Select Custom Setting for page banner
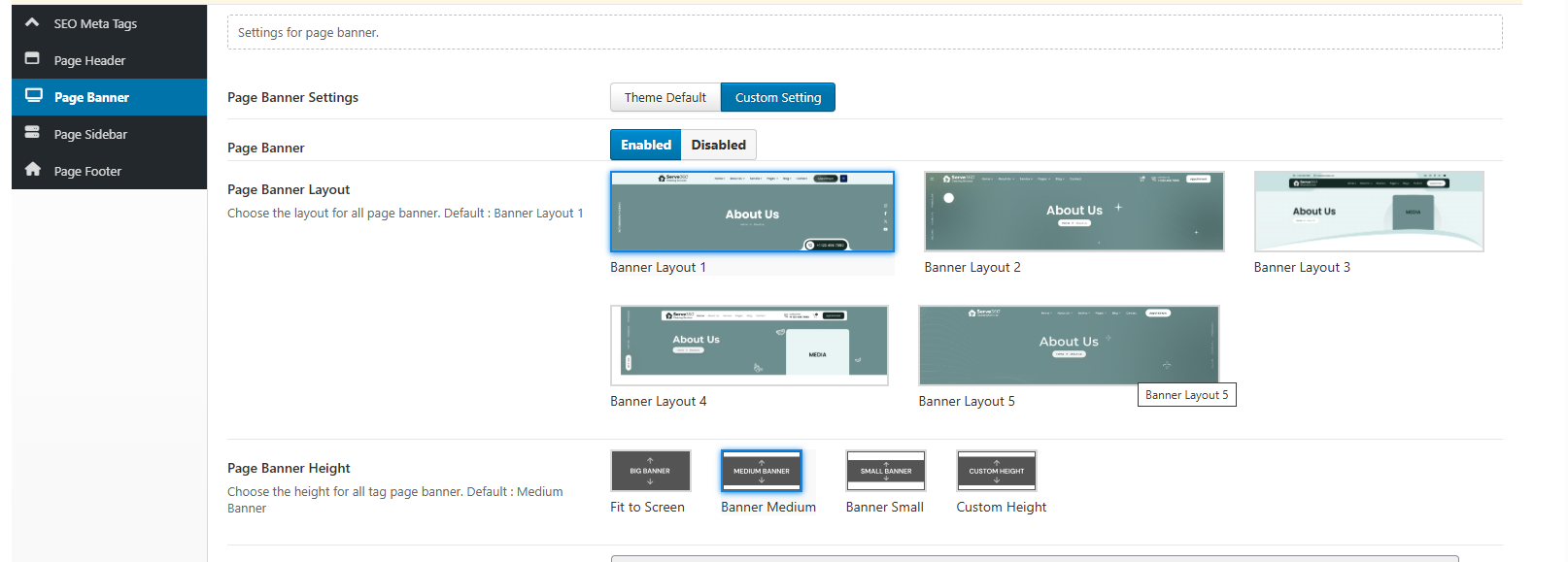This screenshot has width=1568, height=562. (x=777, y=97)
